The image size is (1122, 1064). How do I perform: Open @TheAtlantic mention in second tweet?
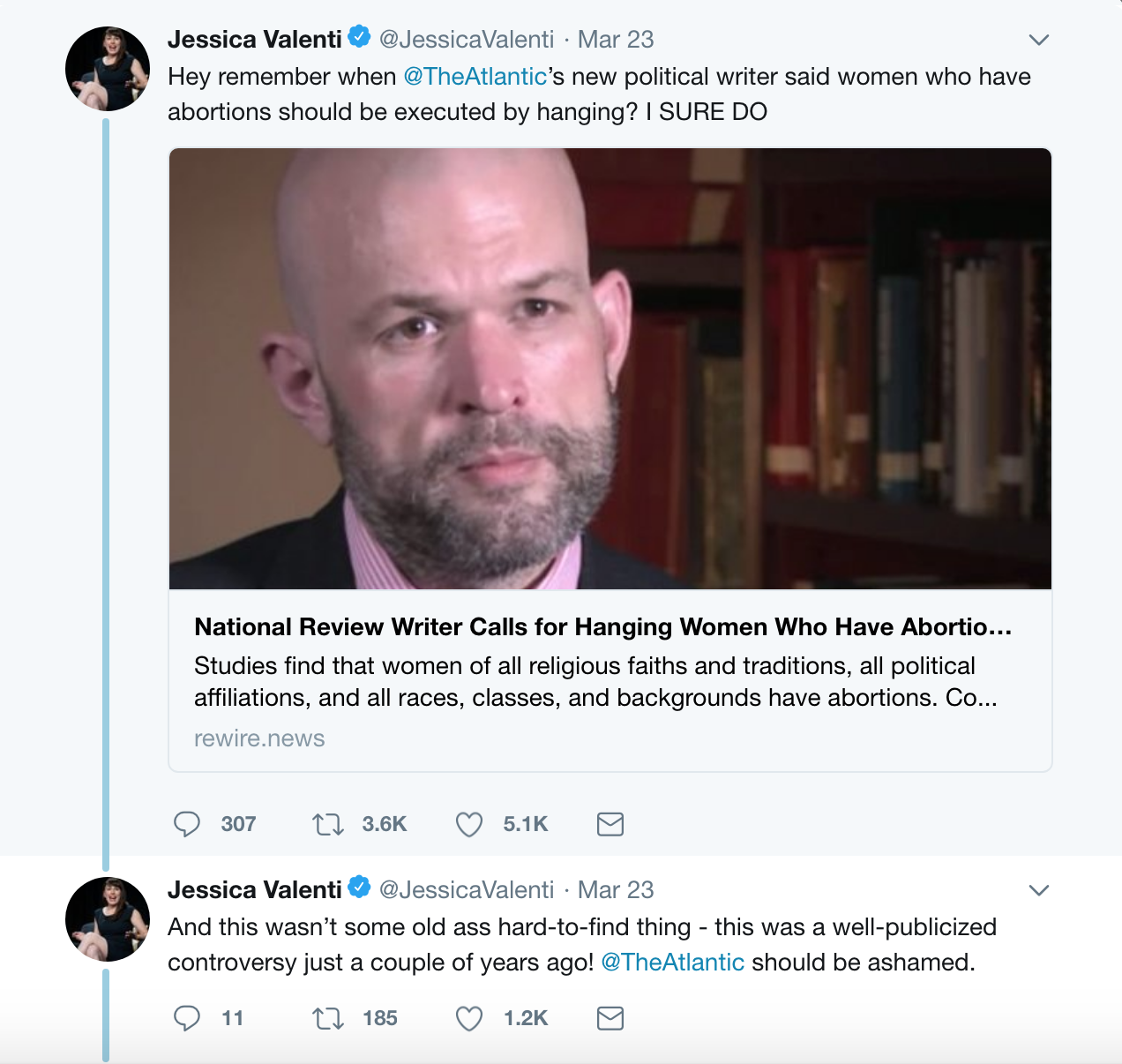[x=672, y=963]
